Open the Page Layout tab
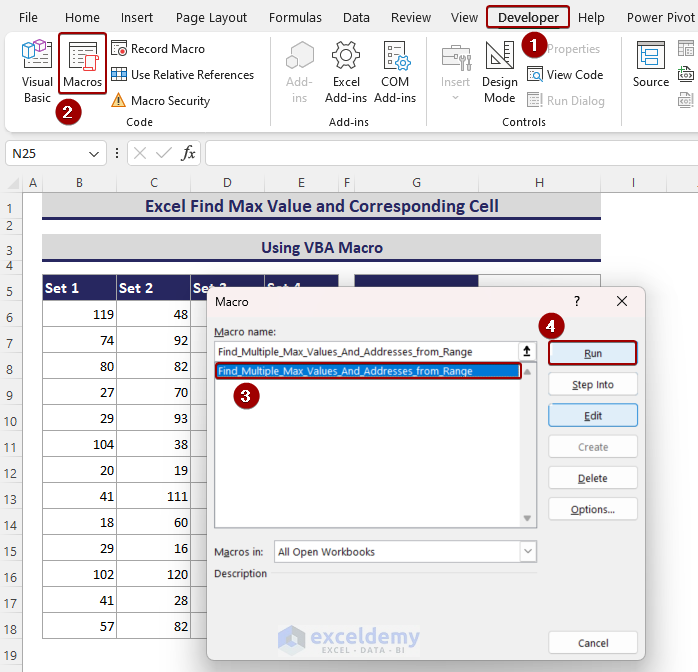This screenshot has width=698, height=672. [x=211, y=17]
